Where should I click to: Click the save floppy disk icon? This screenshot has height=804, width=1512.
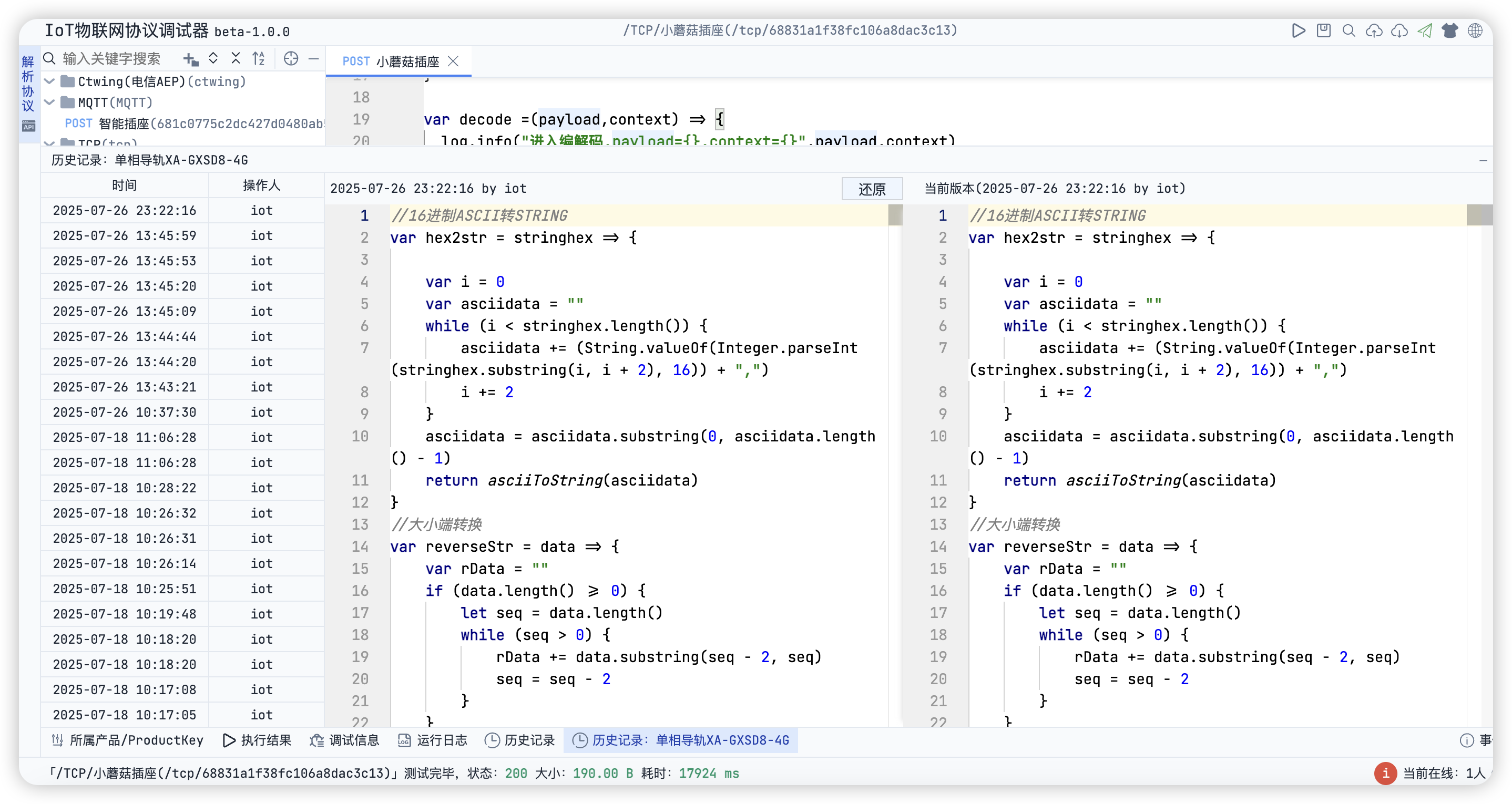[x=1324, y=30]
